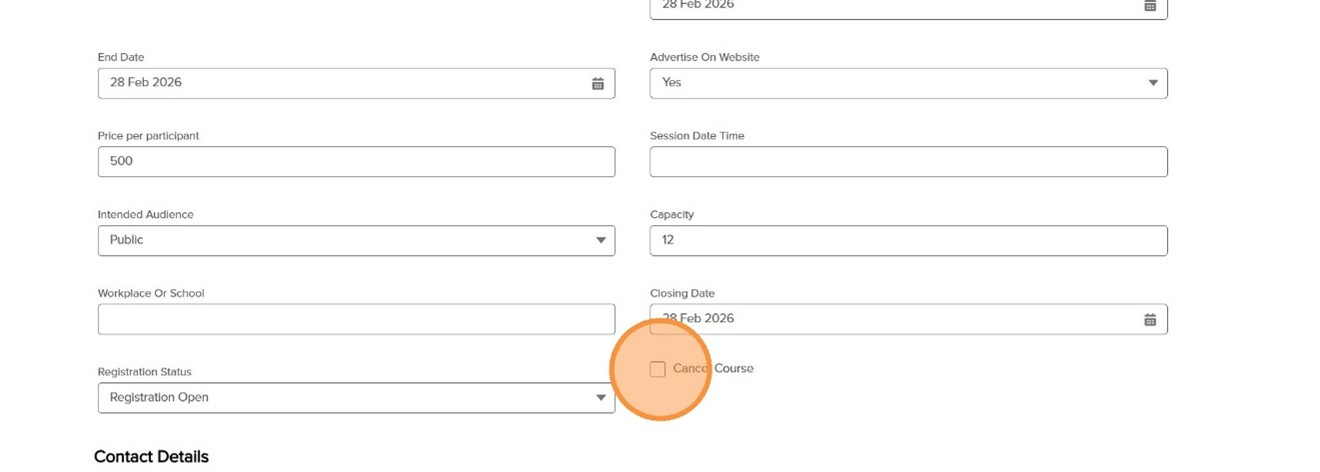Image resolution: width=1320 pixels, height=472 pixels.
Task: Open the End Date calendar picker icon
Action: click(x=597, y=84)
